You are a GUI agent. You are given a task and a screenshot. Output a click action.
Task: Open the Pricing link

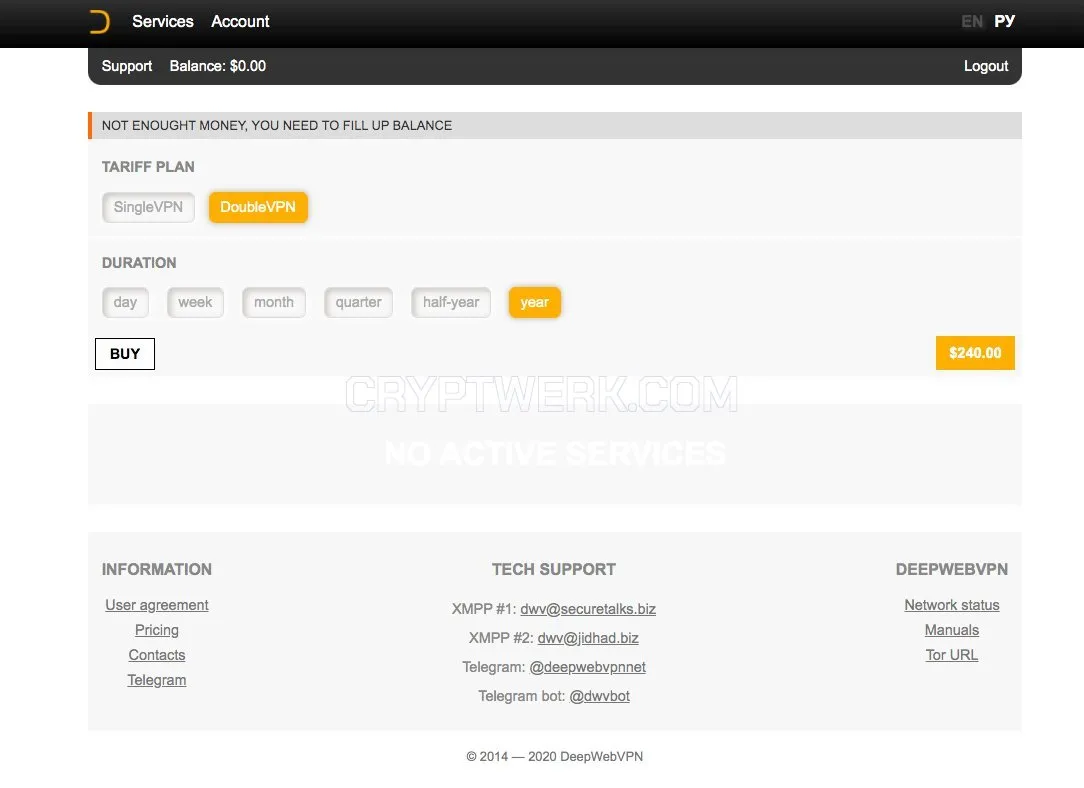pos(157,630)
